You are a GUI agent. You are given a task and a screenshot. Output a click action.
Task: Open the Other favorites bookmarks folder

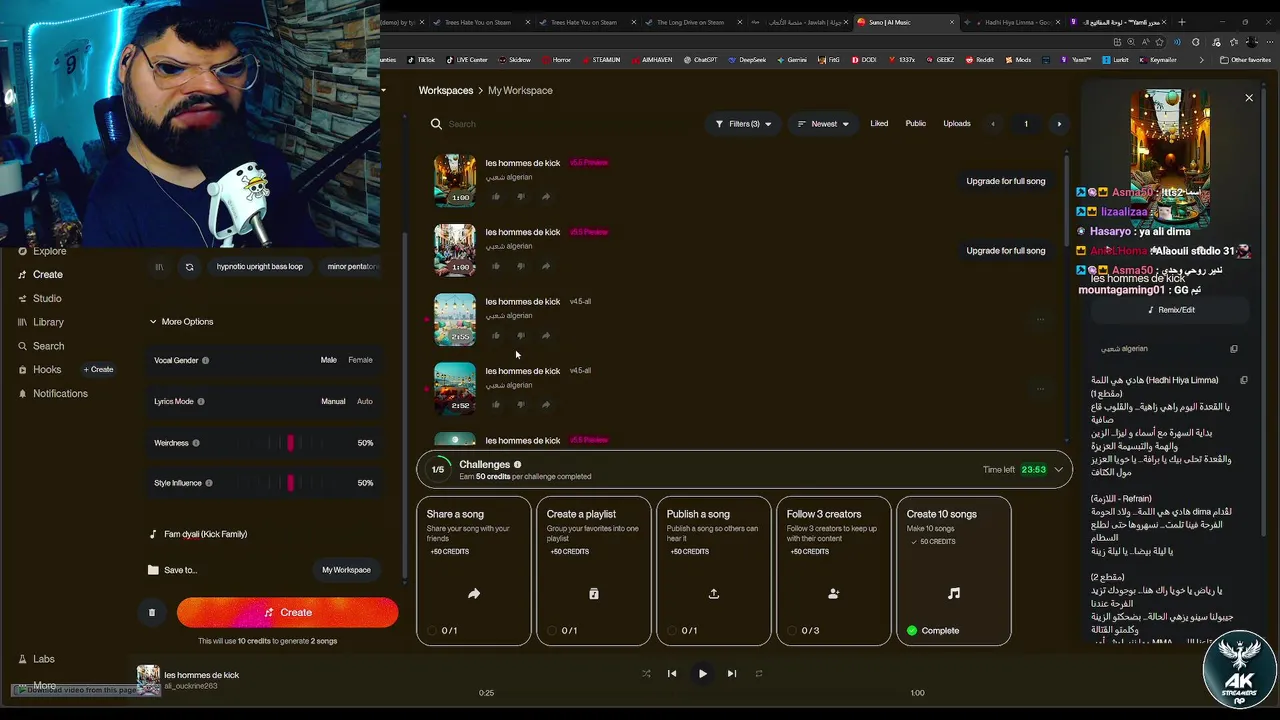pos(1245,60)
